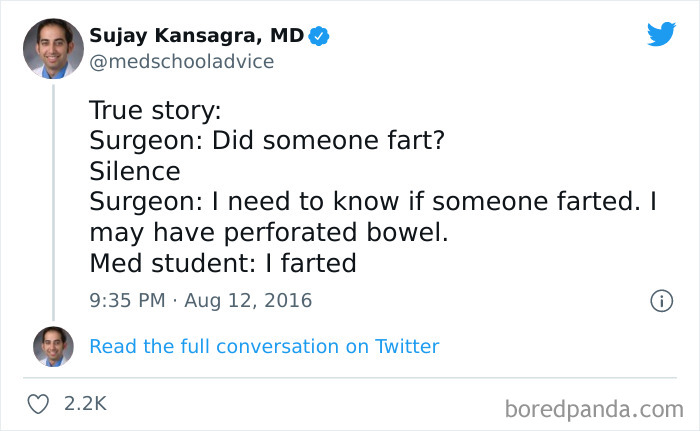Open the tweet info circle icon
This screenshot has height=431, width=700.
(660, 300)
